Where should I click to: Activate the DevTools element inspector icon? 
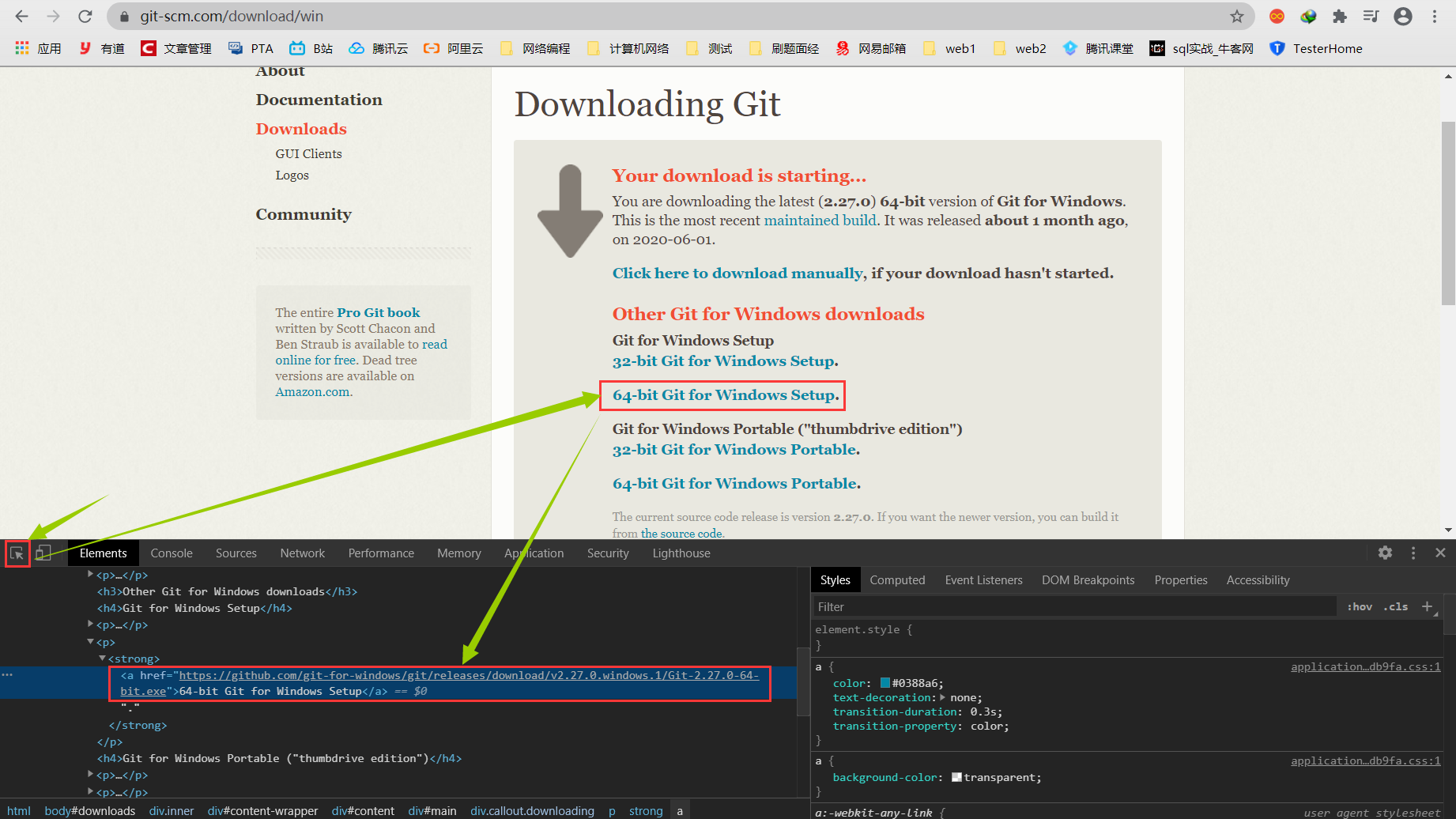pos(17,553)
